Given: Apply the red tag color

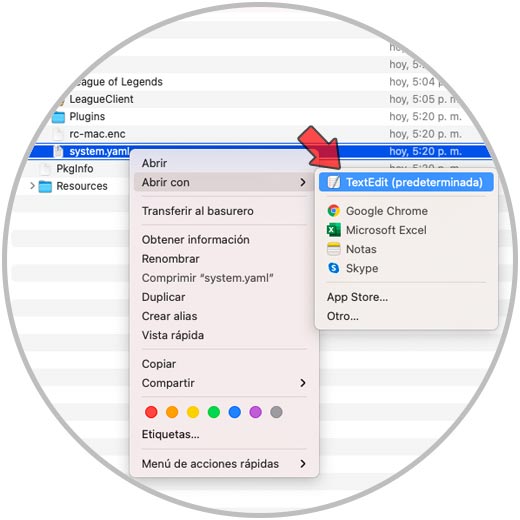Looking at the screenshot, I should [151, 412].
